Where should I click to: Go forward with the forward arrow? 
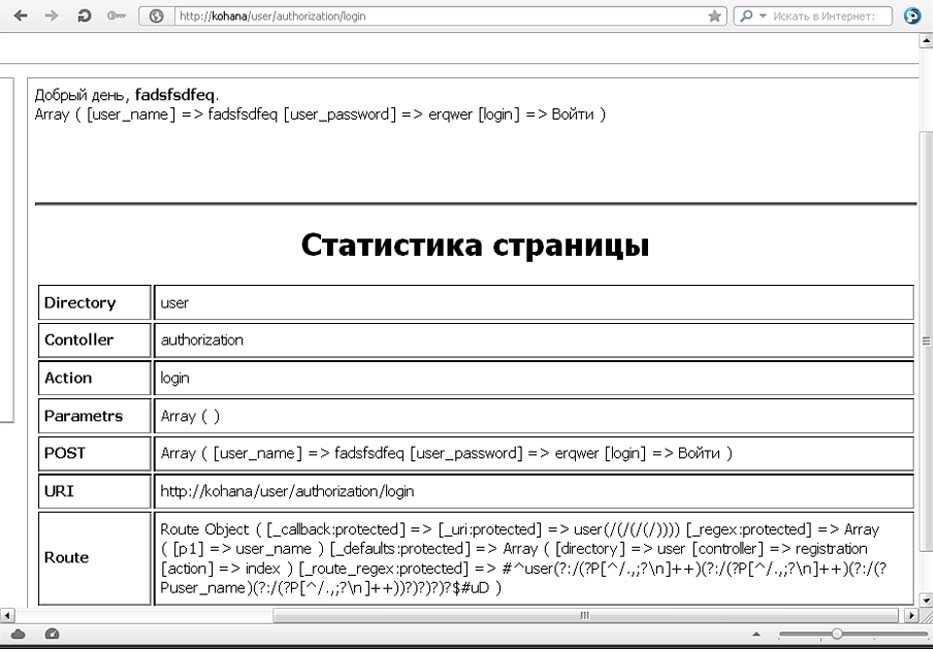point(52,15)
